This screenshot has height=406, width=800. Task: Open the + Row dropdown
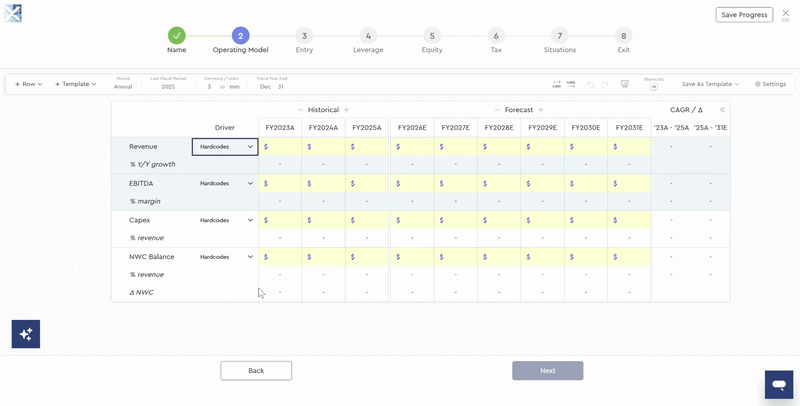29,84
